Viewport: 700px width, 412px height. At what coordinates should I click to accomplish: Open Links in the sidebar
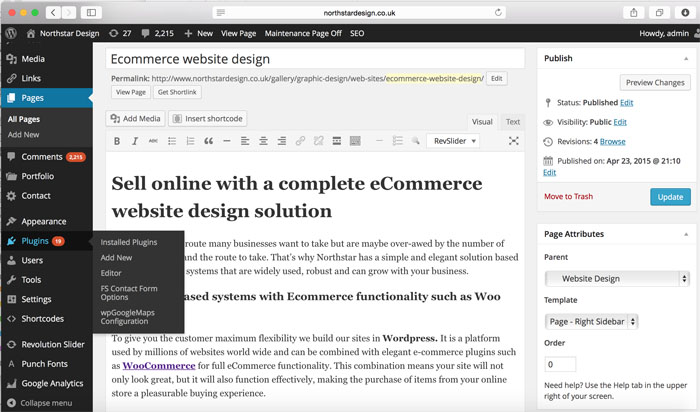point(46,79)
